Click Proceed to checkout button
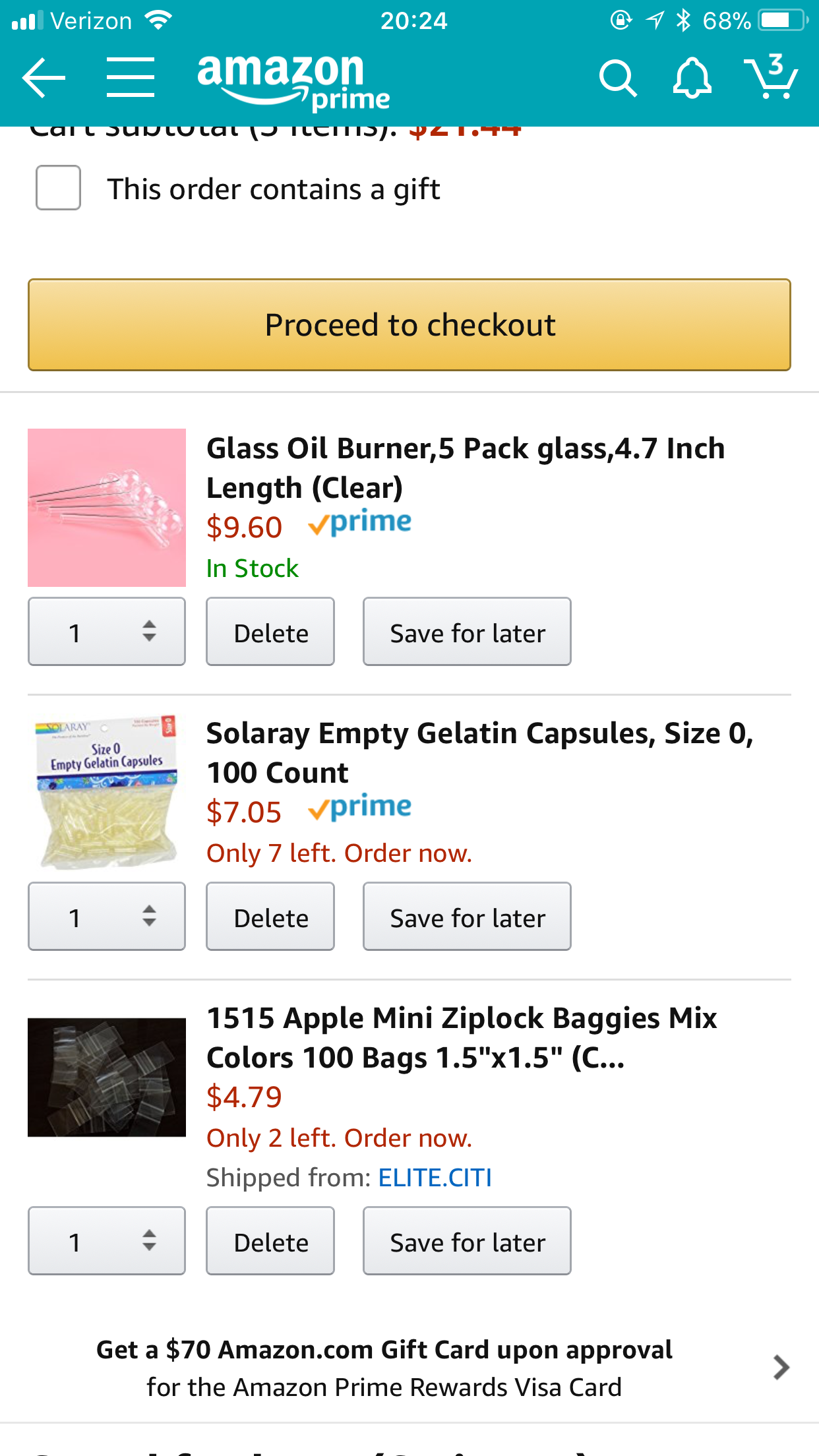This screenshot has height=1456, width=819. (409, 325)
